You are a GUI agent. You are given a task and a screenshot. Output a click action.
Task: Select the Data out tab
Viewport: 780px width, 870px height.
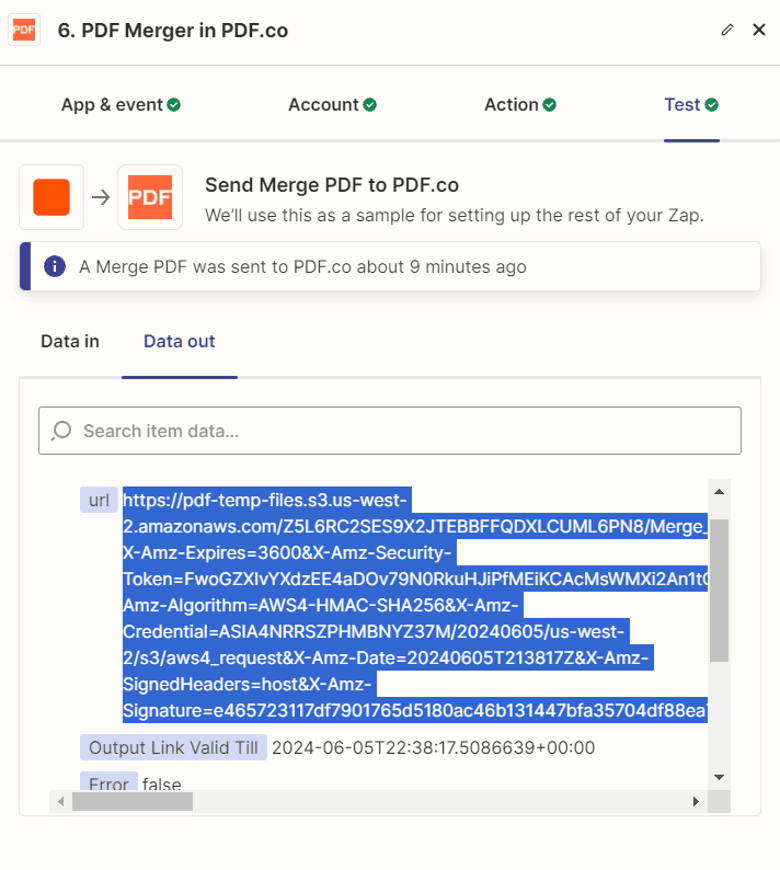[x=179, y=342]
